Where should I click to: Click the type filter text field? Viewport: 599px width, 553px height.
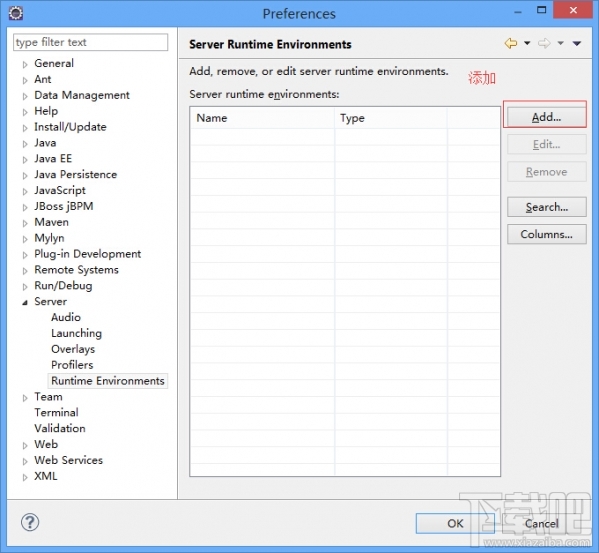[x=91, y=42]
